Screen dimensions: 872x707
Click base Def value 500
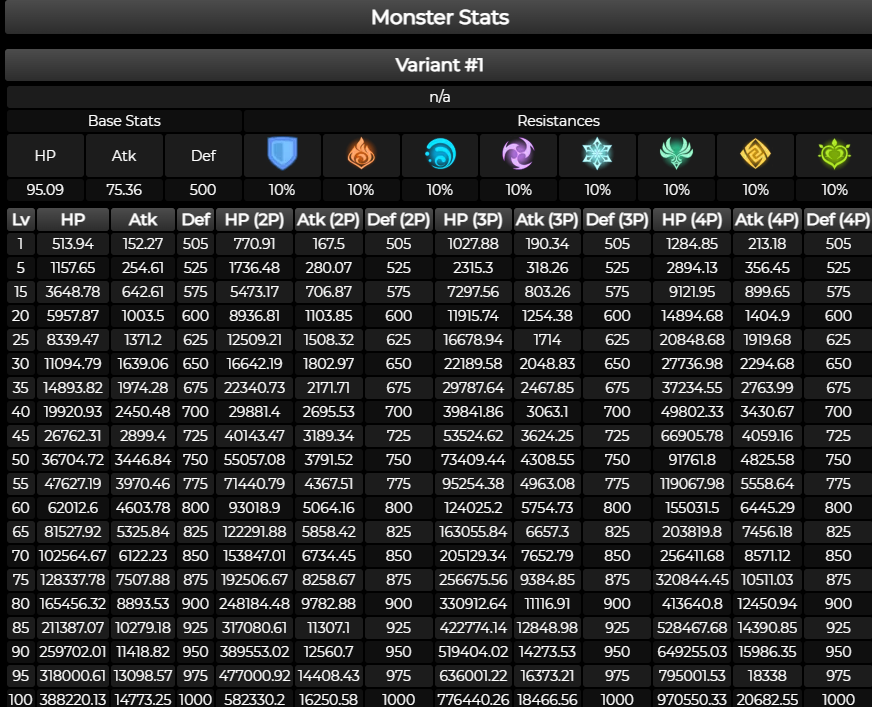203,190
